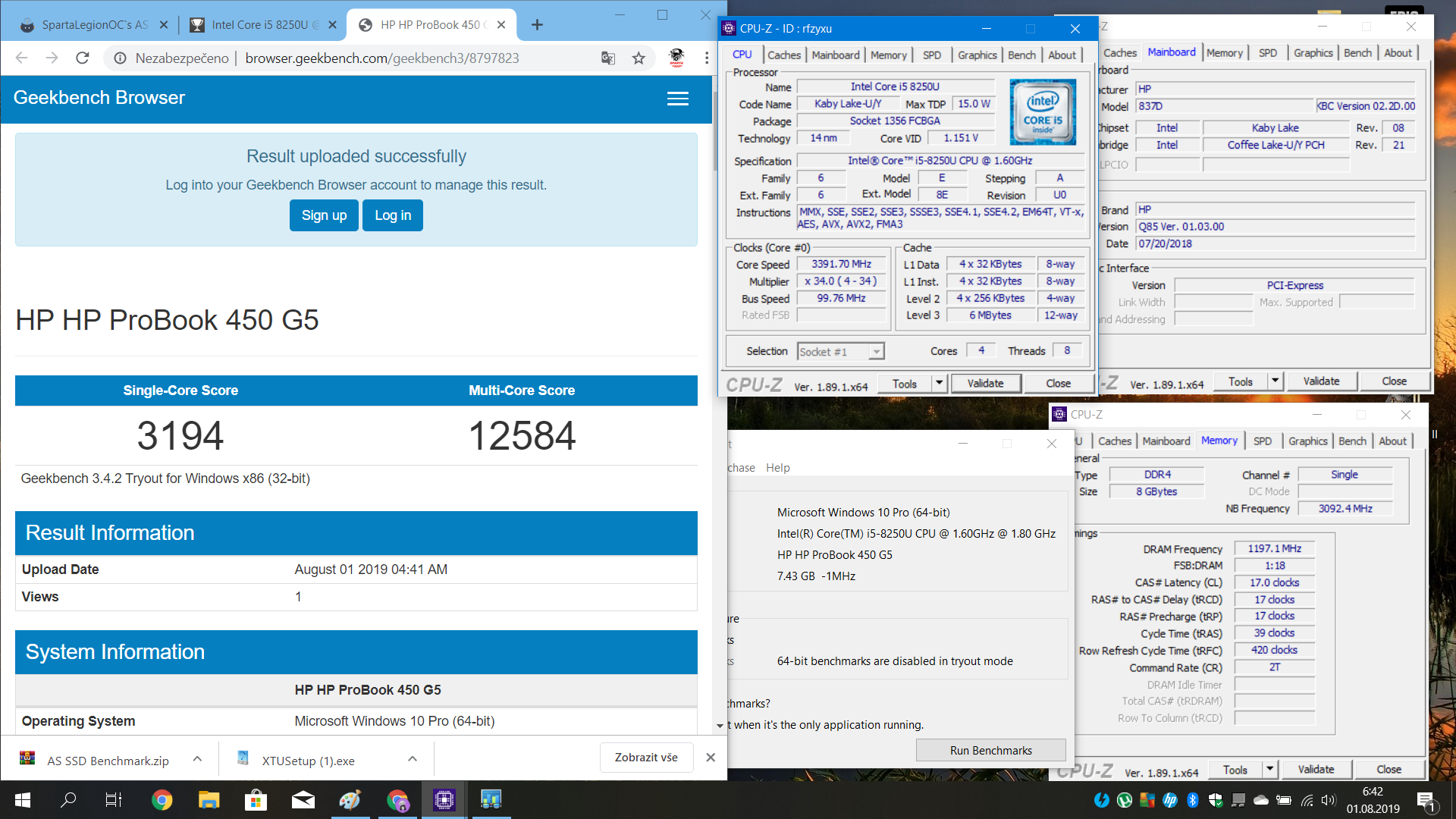Expand options for XTUSetup (1).exe download
This screenshot has height=819, width=1456.
413,759
